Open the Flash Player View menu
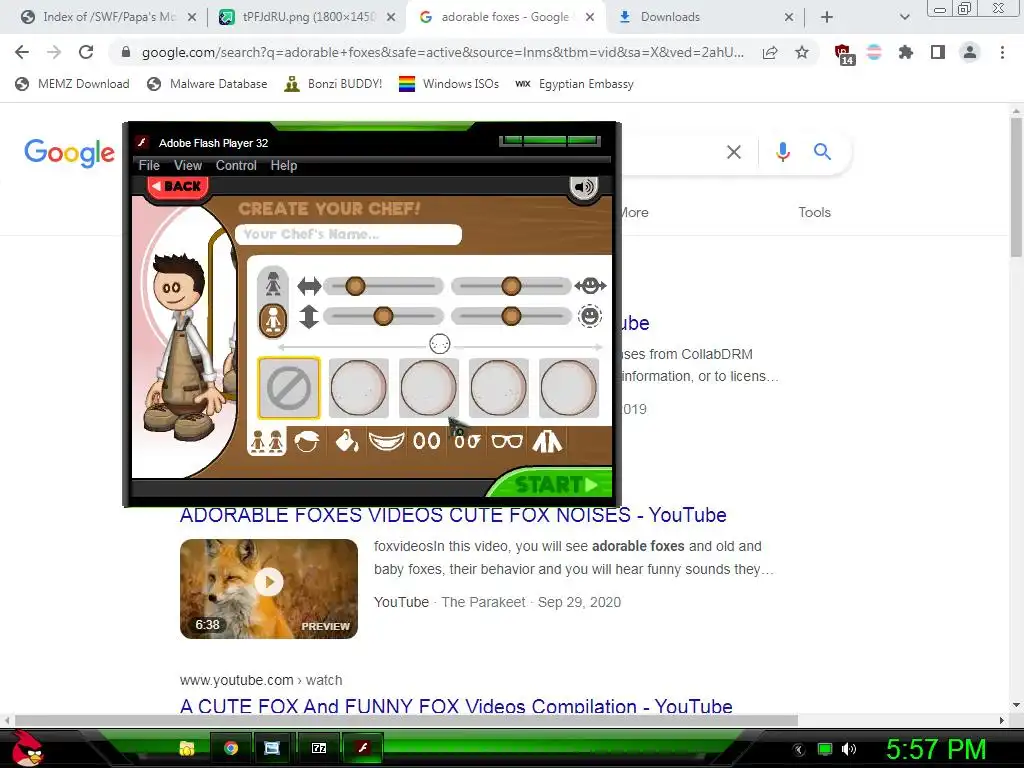The height and width of the screenshot is (768, 1024). pyautogui.click(x=188, y=166)
